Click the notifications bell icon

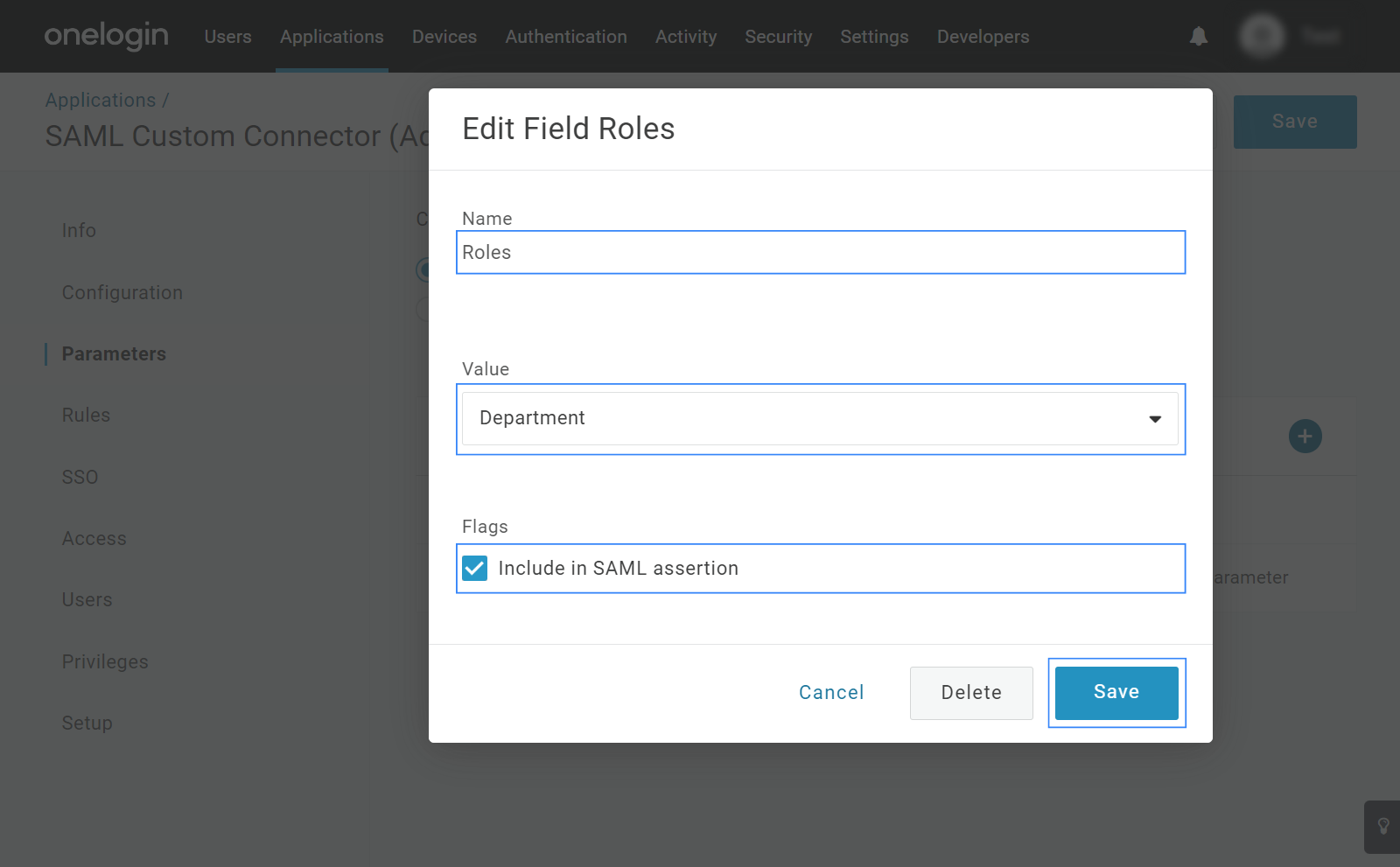[1198, 37]
